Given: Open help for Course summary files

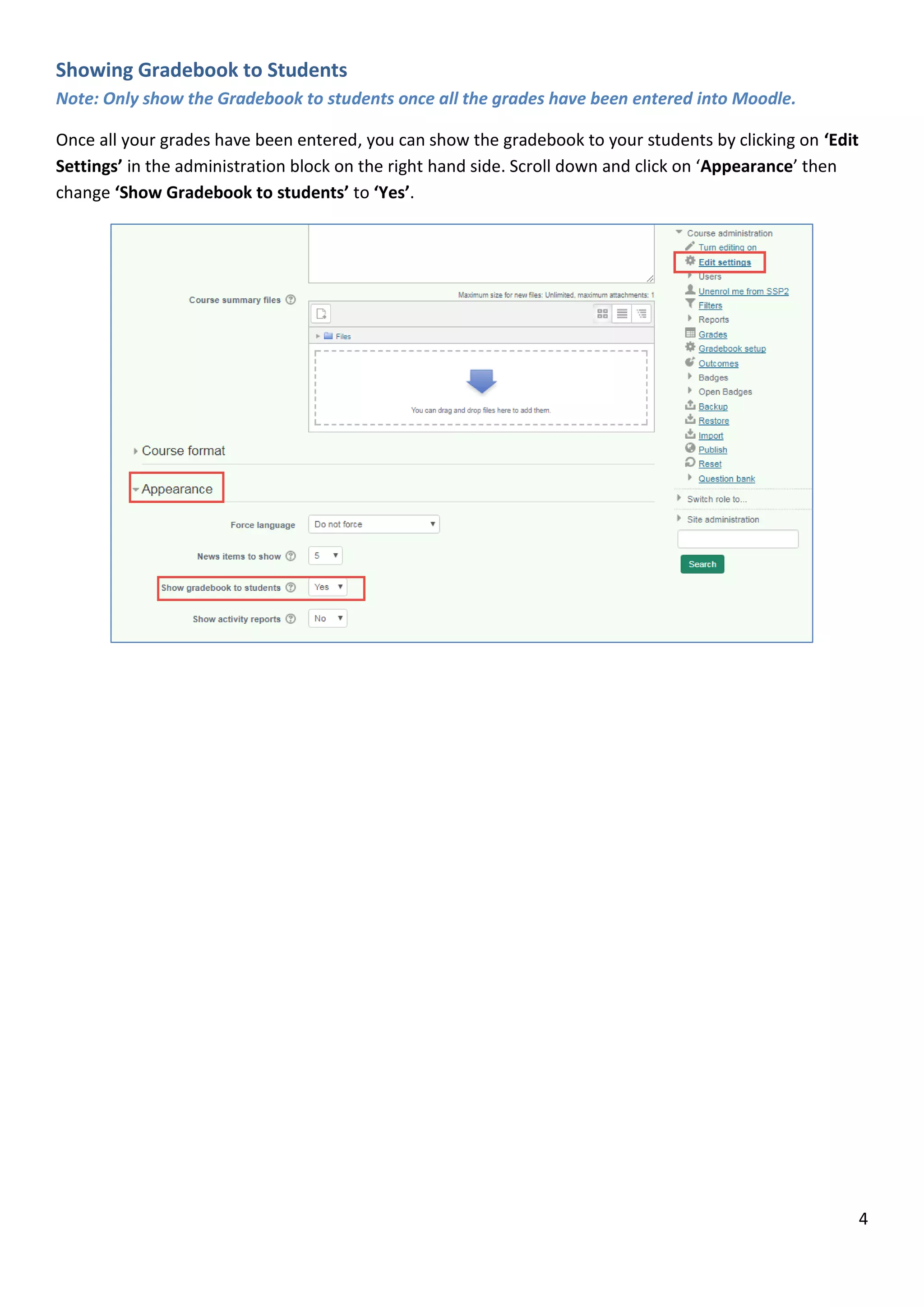Looking at the screenshot, I should point(291,299).
